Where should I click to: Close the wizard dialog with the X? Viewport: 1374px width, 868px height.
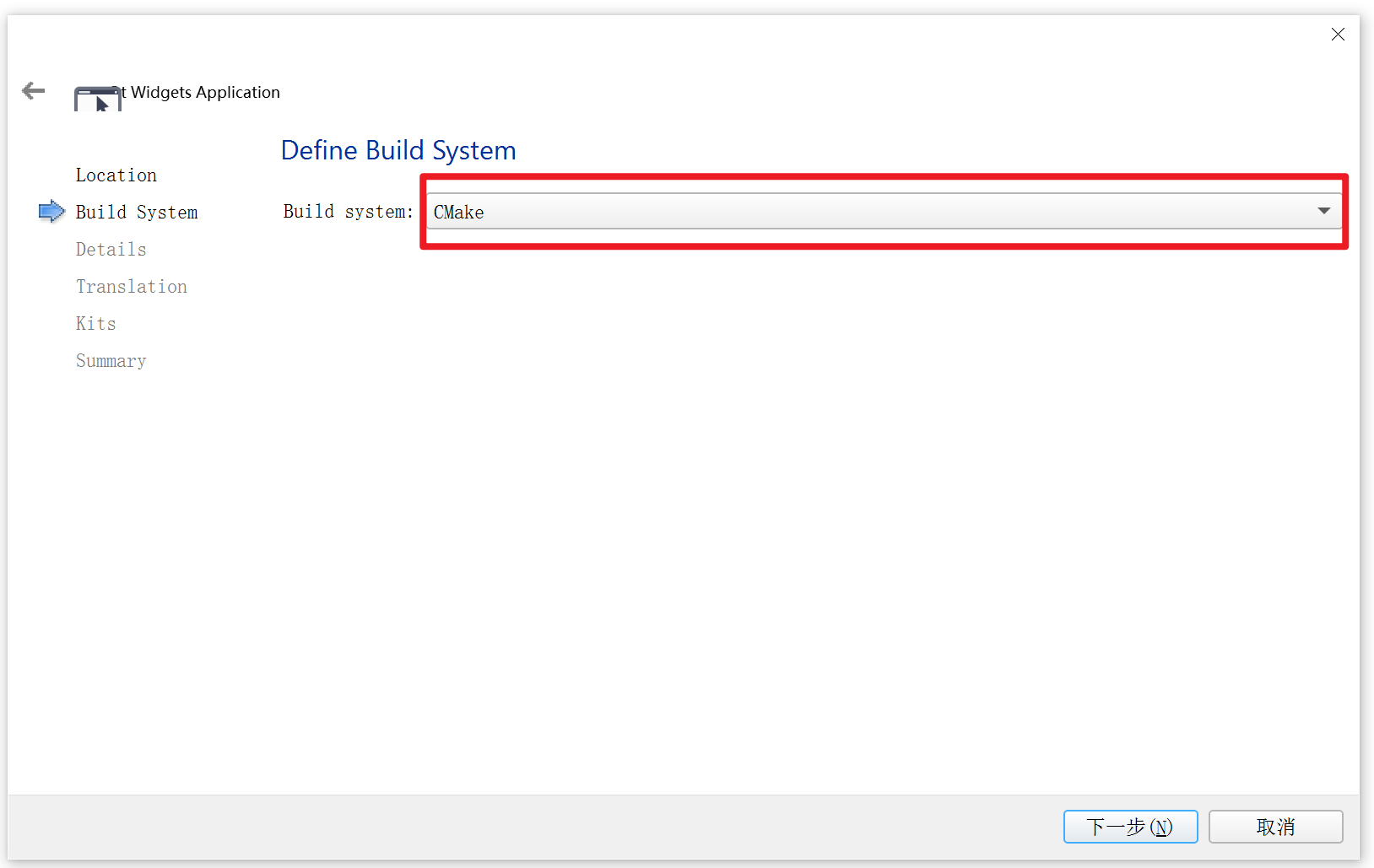pos(1338,35)
